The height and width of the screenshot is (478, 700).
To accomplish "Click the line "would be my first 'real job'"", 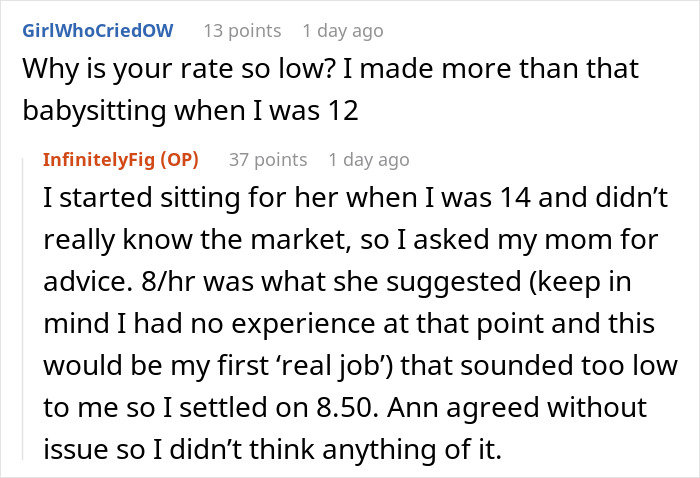I will (x=361, y=366).
